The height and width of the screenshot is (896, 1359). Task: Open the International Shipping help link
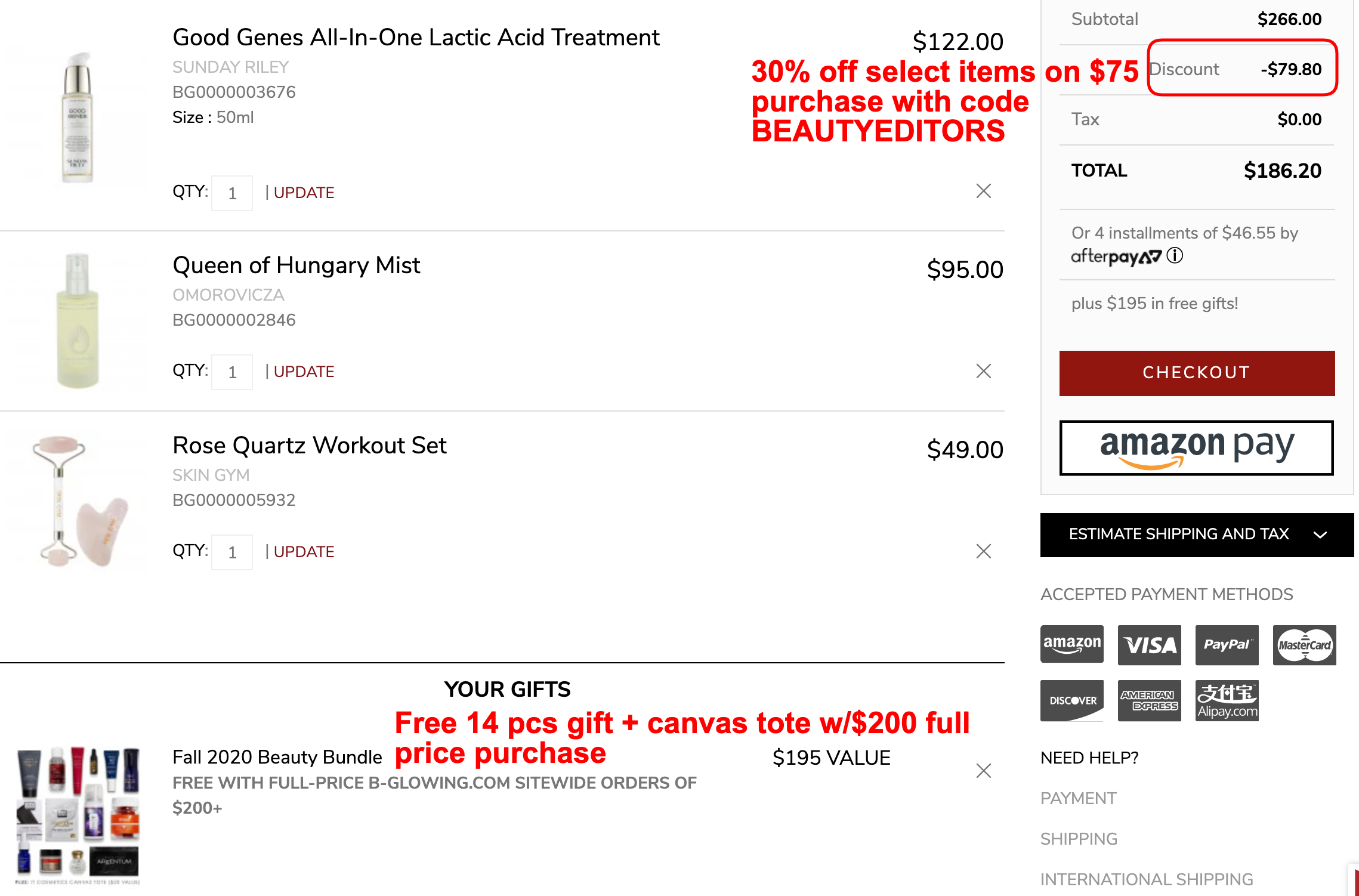pos(1147,879)
